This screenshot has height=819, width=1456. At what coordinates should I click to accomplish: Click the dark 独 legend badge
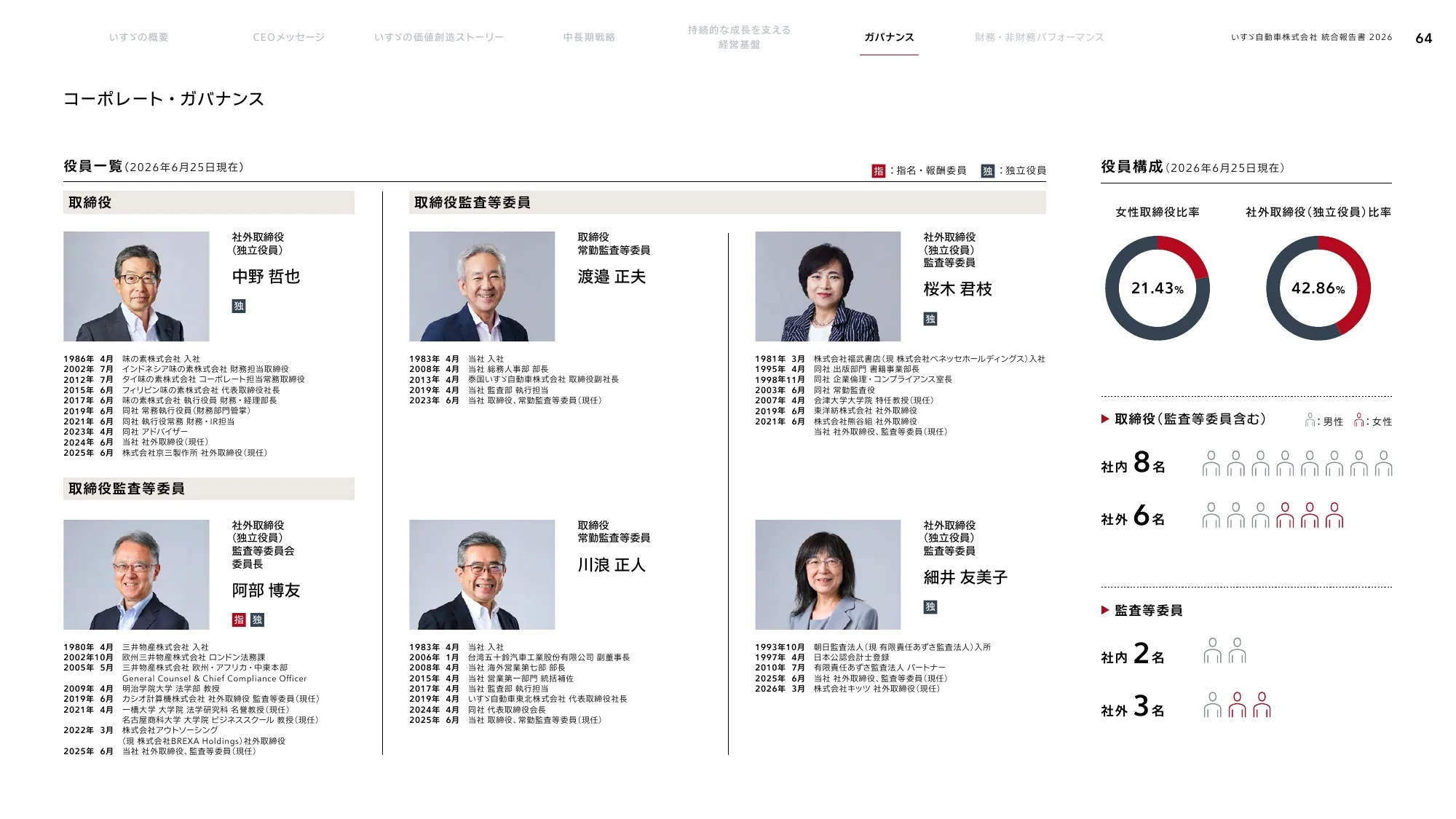(987, 171)
